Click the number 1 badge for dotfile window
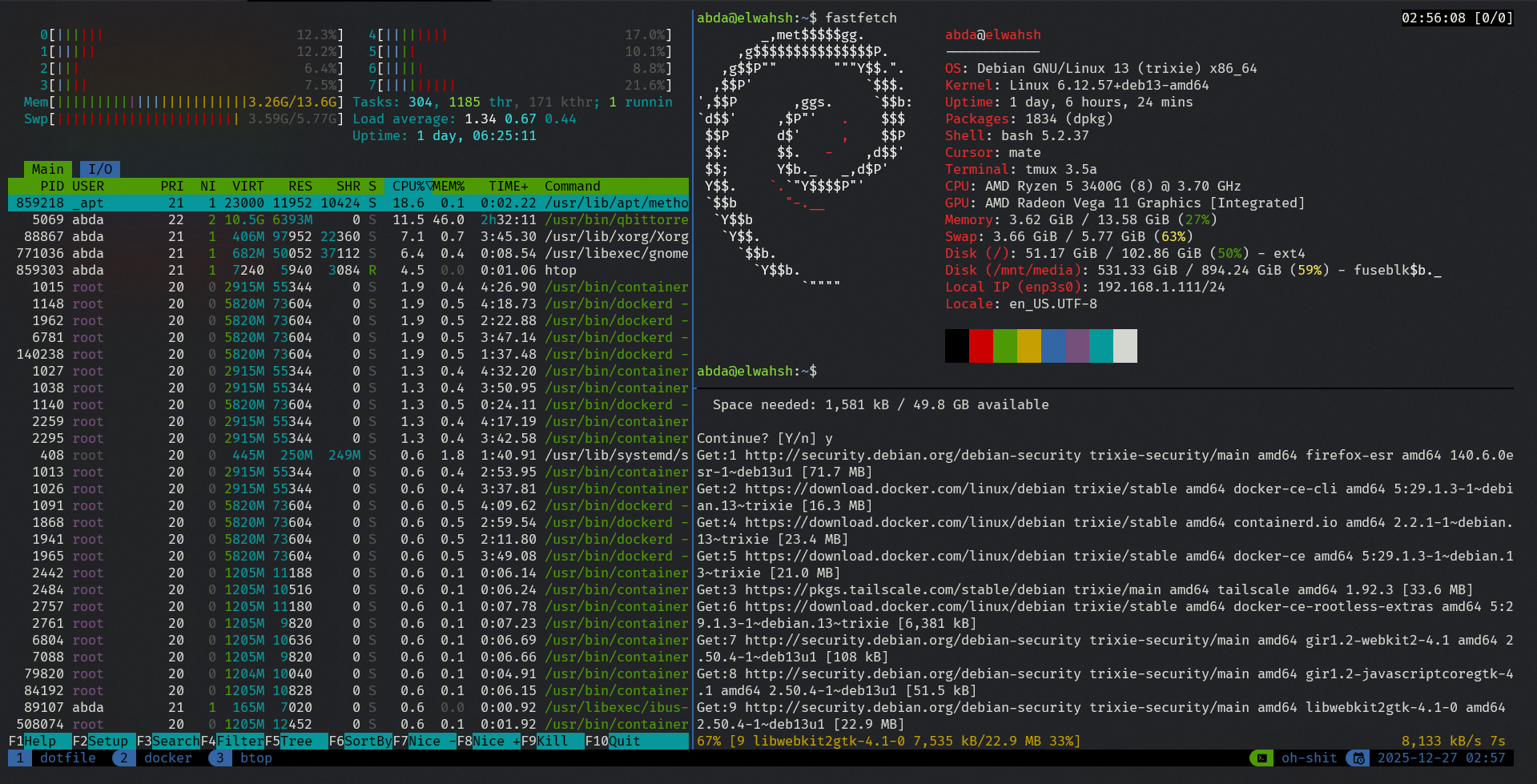The image size is (1537, 784). pos(19,758)
